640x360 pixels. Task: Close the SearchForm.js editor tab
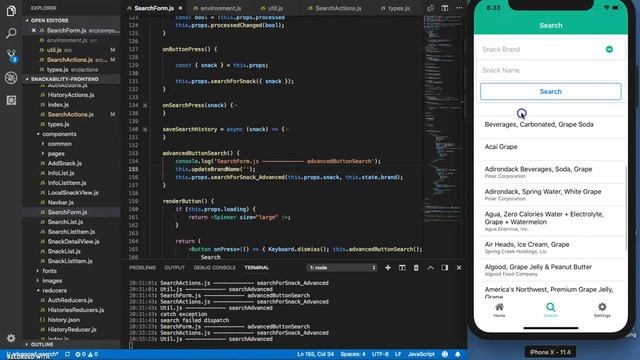coord(180,8)
